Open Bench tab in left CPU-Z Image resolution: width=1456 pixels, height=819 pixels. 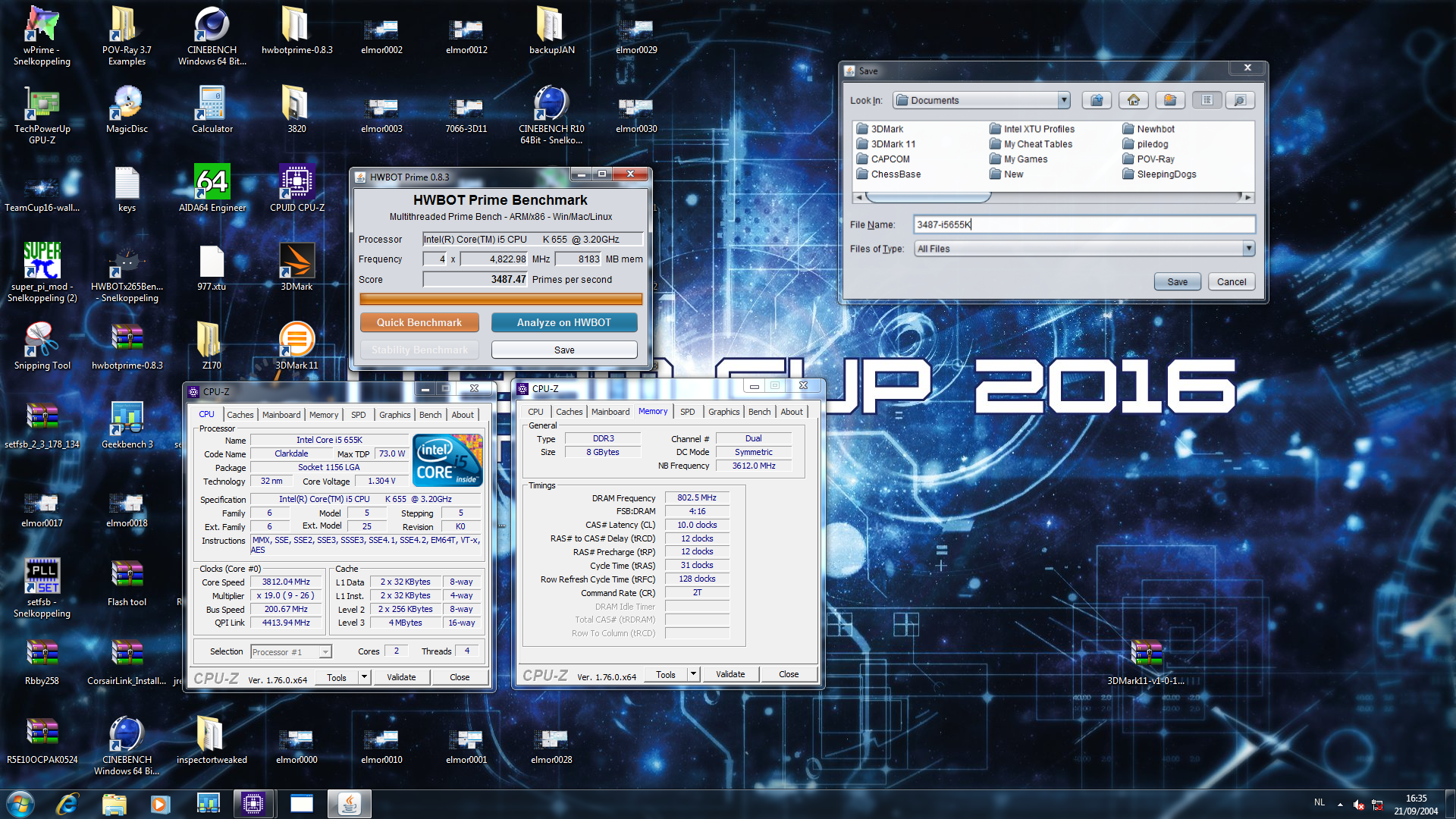point(430,415)
